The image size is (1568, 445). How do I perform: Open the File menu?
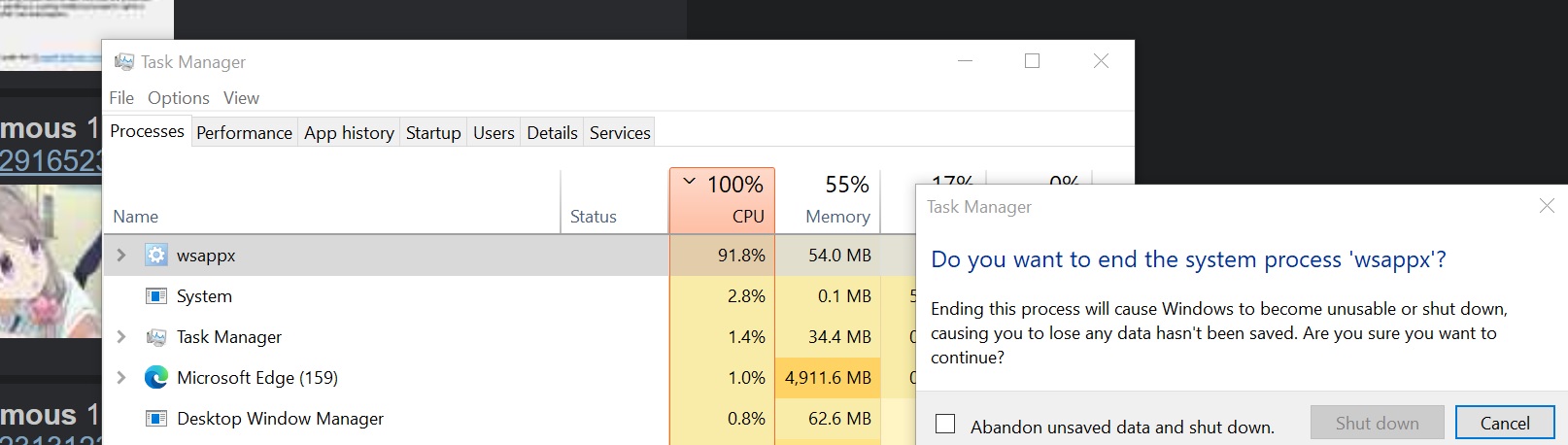tap(121, 98)
